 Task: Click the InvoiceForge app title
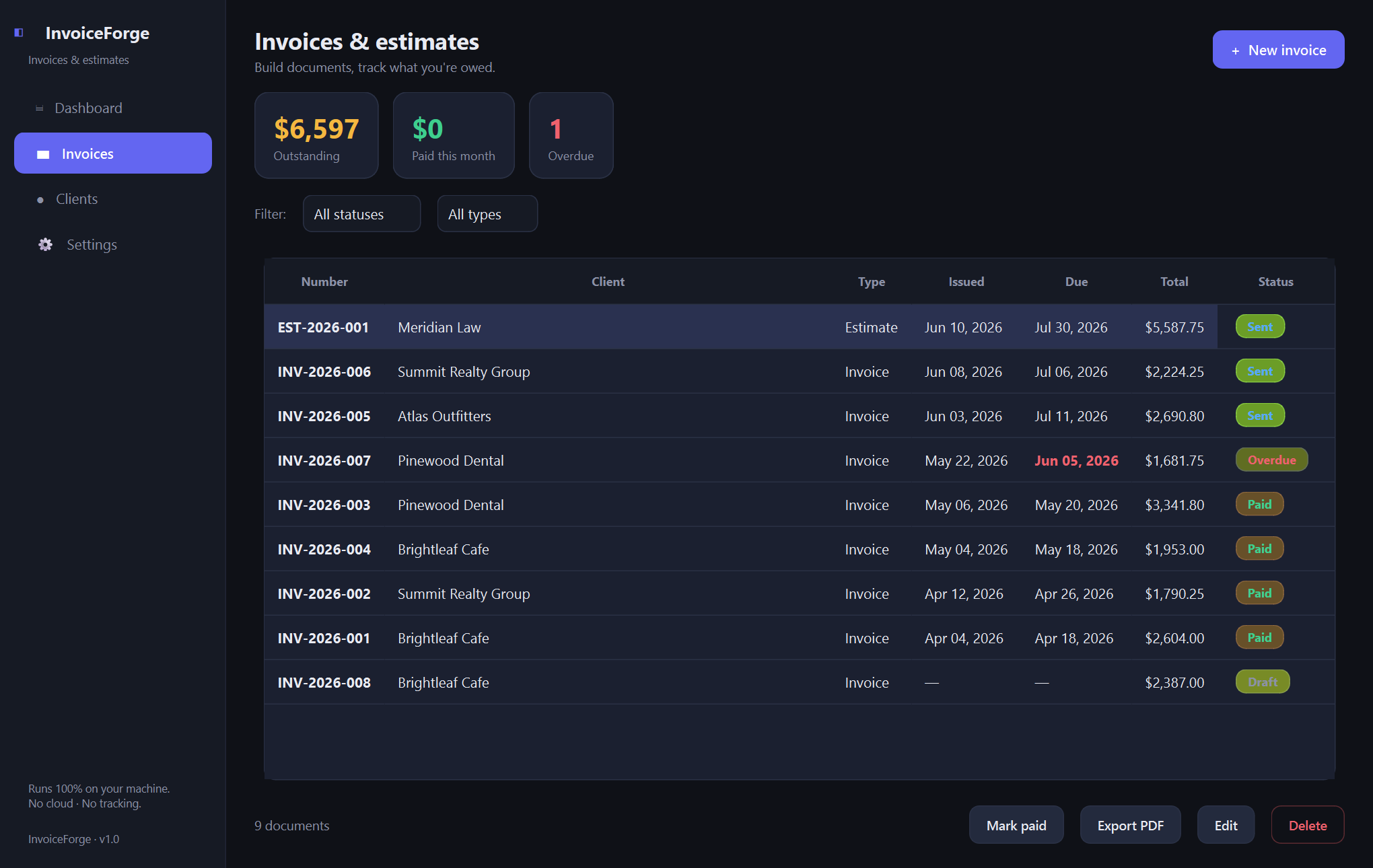[97, 33]
